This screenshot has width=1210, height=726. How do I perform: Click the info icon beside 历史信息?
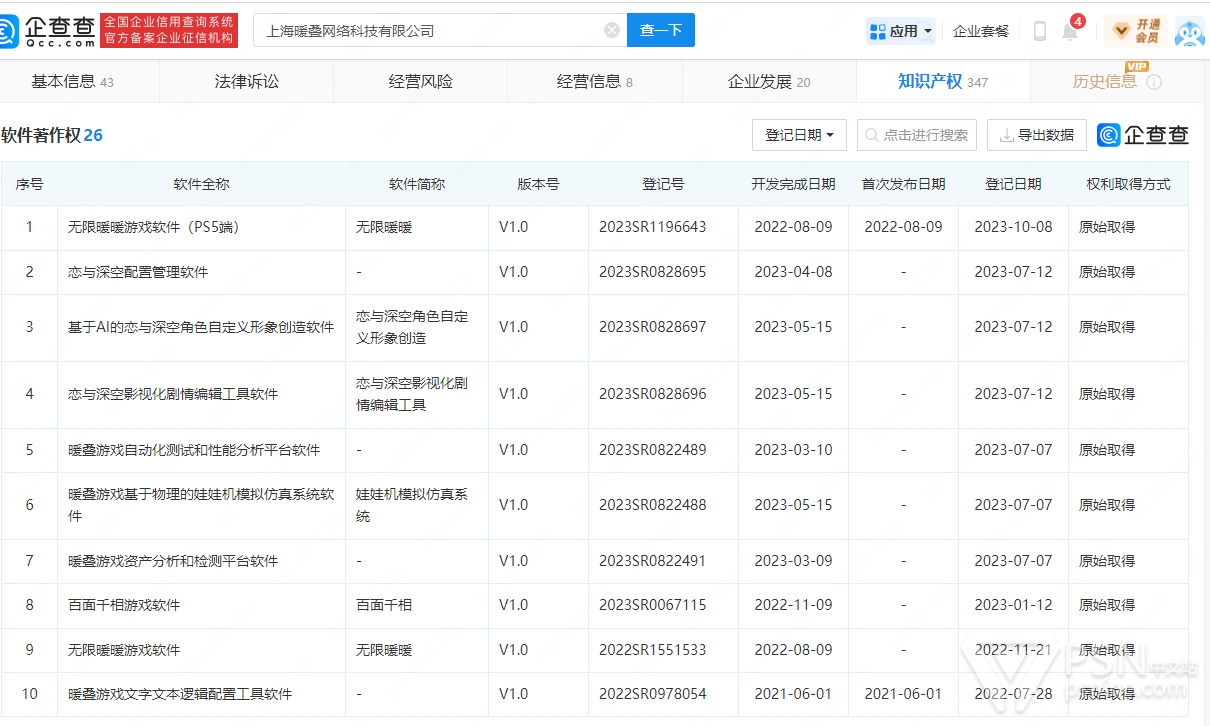pyautogui.click(x=1154, y=82)
